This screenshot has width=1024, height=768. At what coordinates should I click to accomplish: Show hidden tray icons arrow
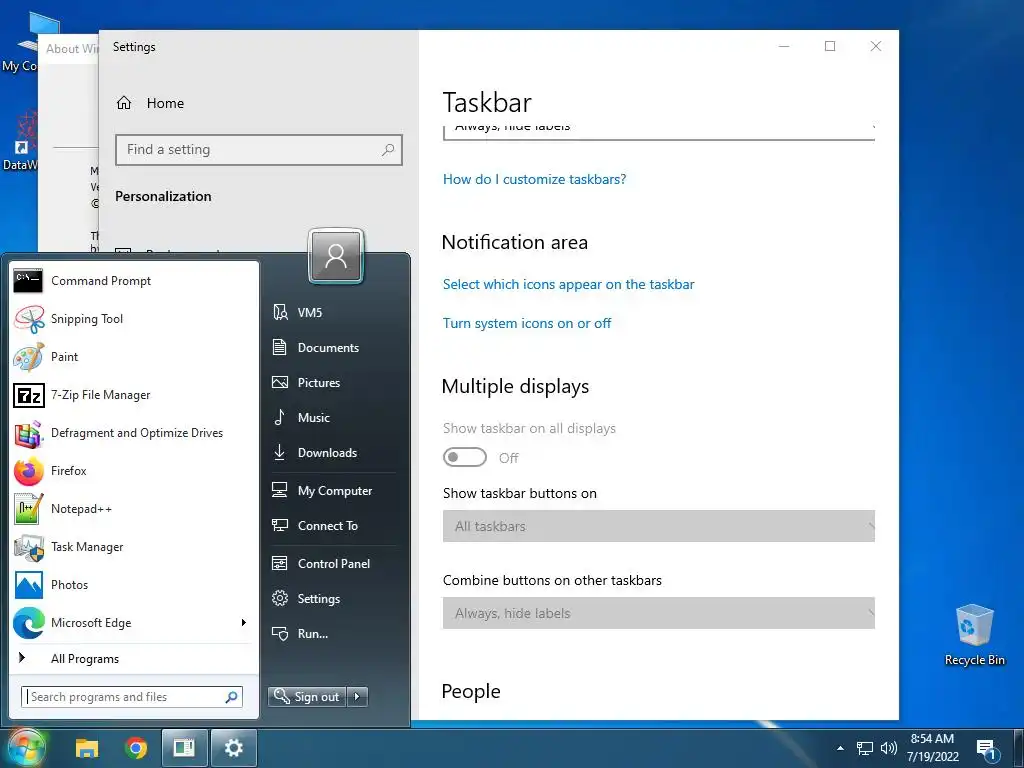click(x=840, y=748)
